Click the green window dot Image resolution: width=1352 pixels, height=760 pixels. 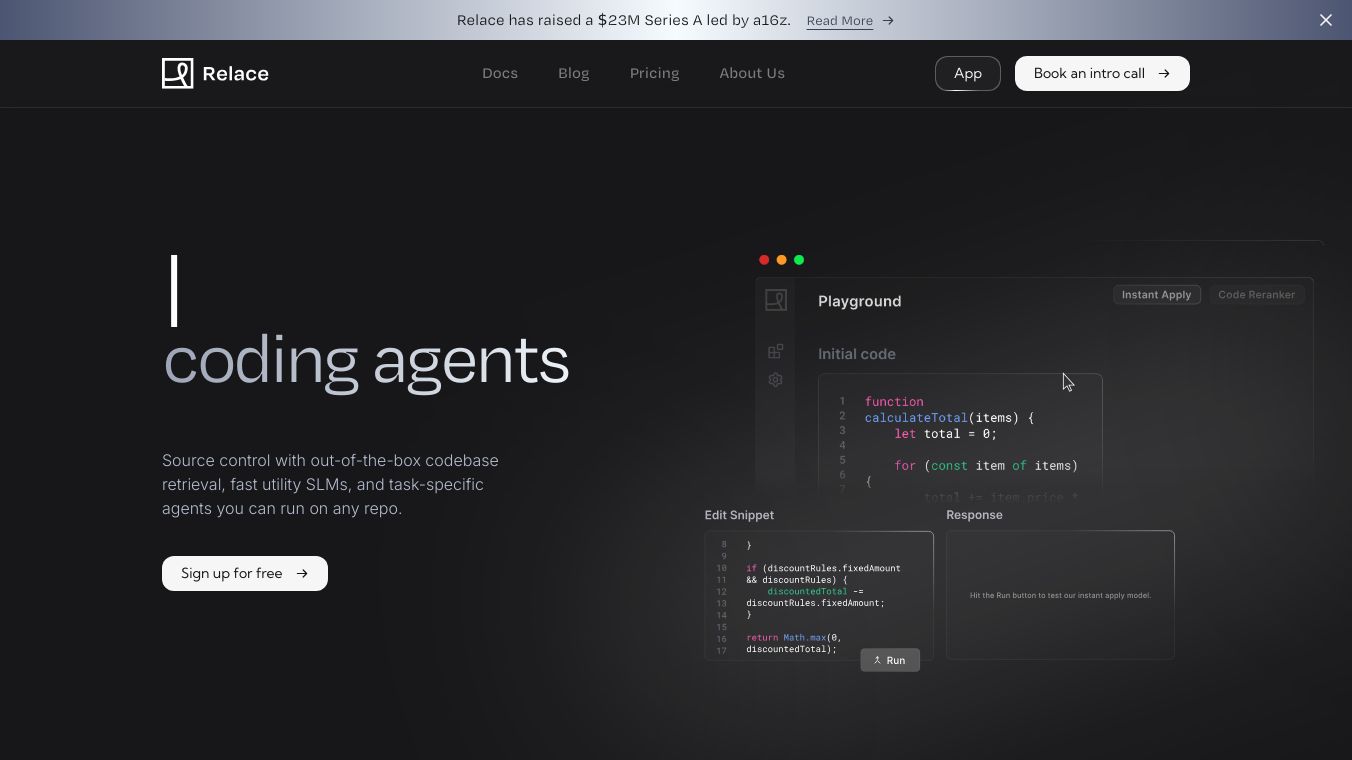[x=799, y=260]
